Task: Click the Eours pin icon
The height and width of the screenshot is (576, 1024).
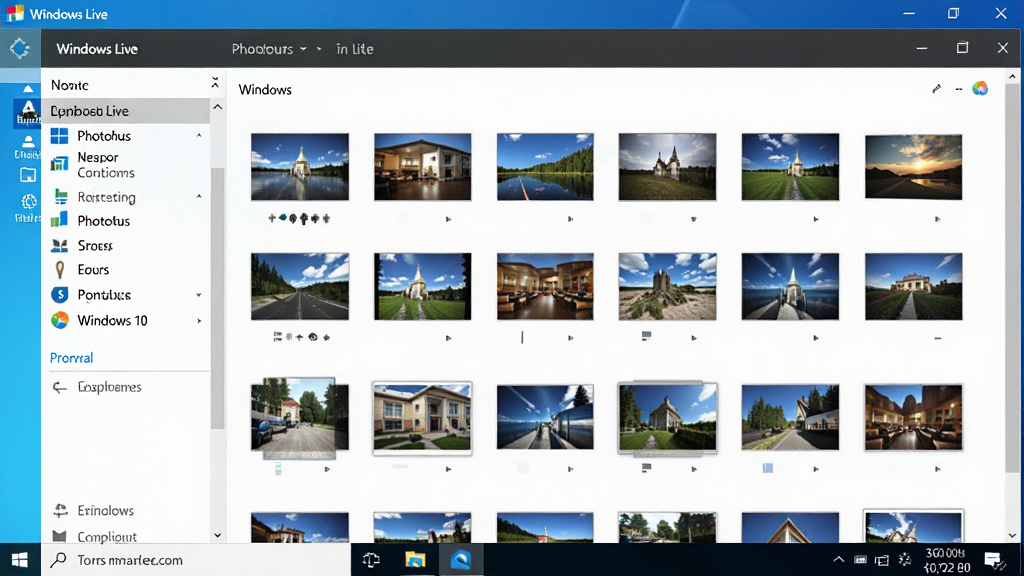Action: click(x=60, y=270)
